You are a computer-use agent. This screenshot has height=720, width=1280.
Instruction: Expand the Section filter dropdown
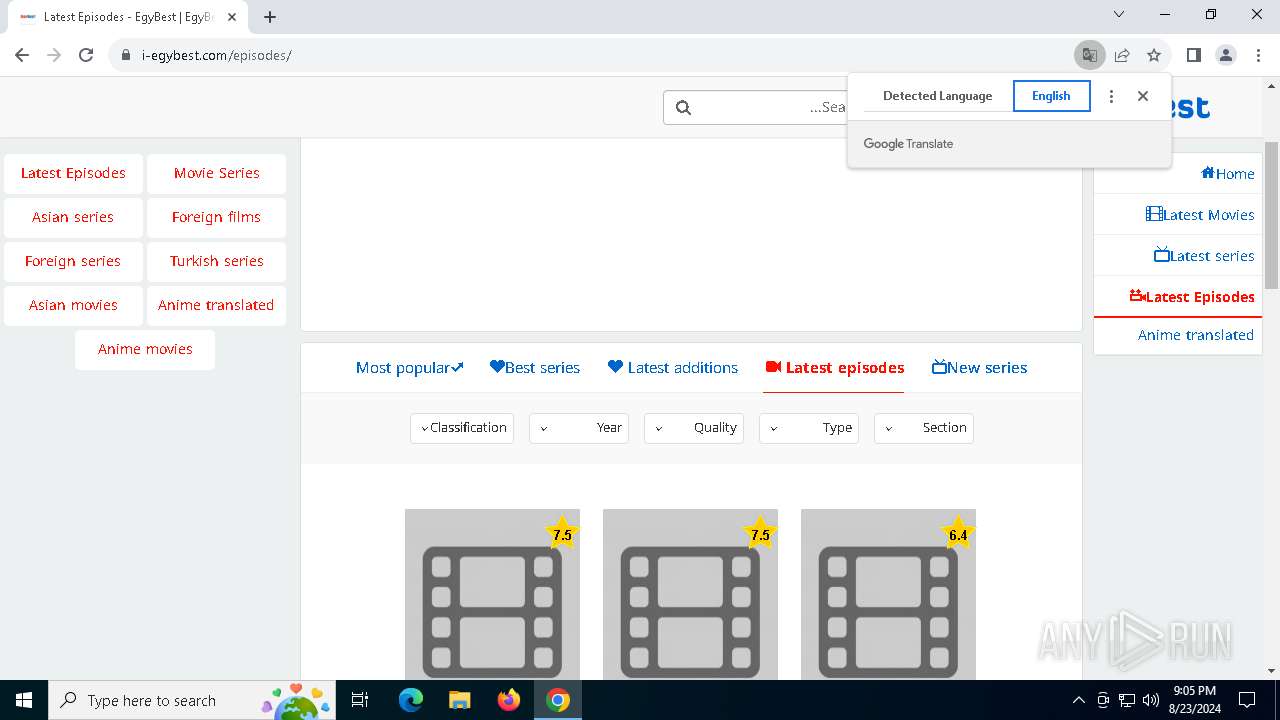(x=924, y=428)
